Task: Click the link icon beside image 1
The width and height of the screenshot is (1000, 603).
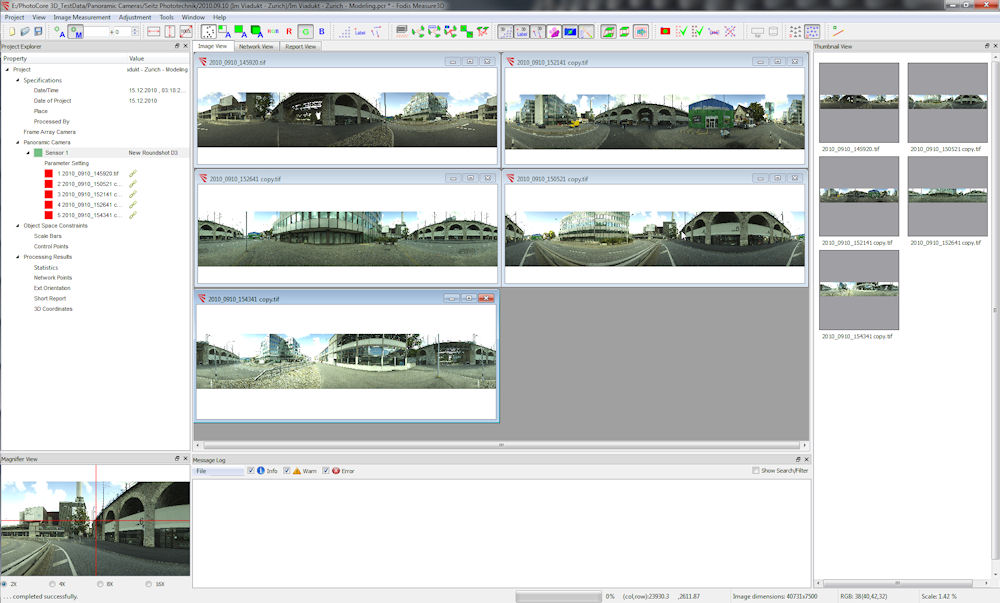Action: 132,174
